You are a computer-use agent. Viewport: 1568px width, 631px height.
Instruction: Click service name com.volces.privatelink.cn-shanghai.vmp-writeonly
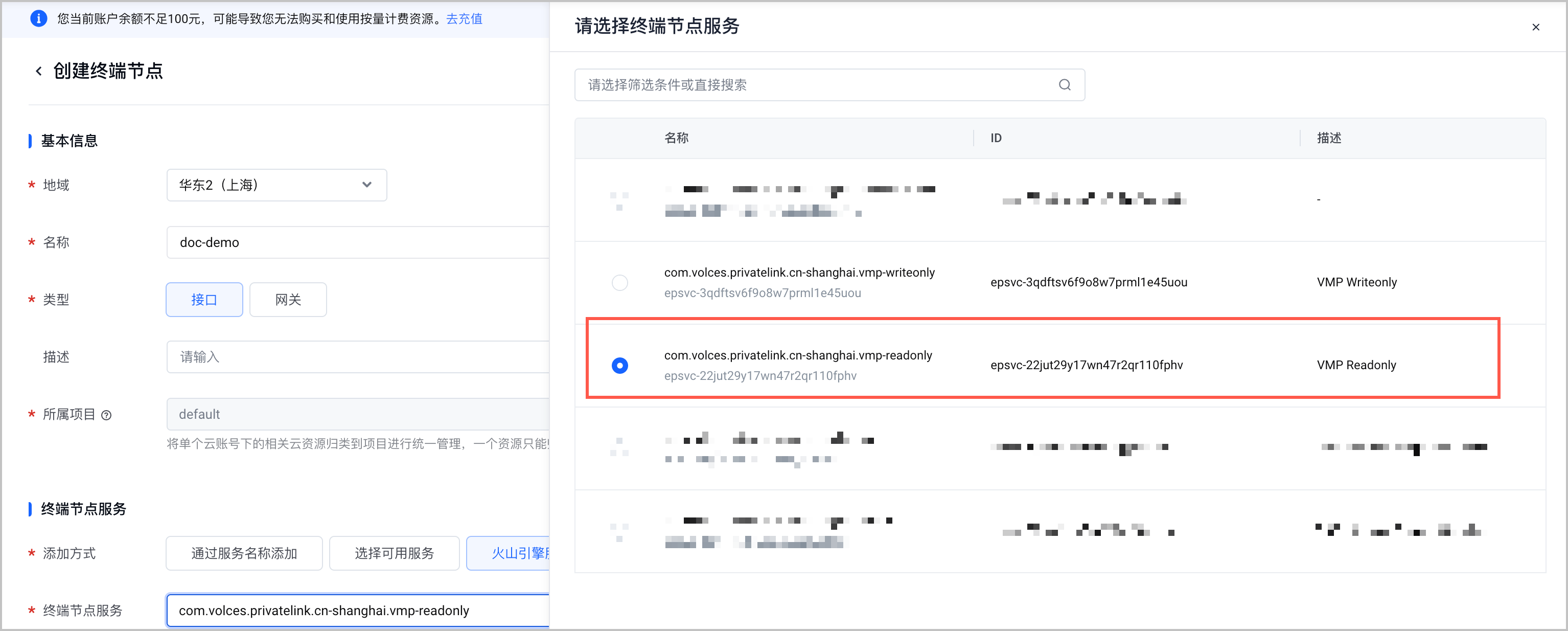tap(799, 272)
